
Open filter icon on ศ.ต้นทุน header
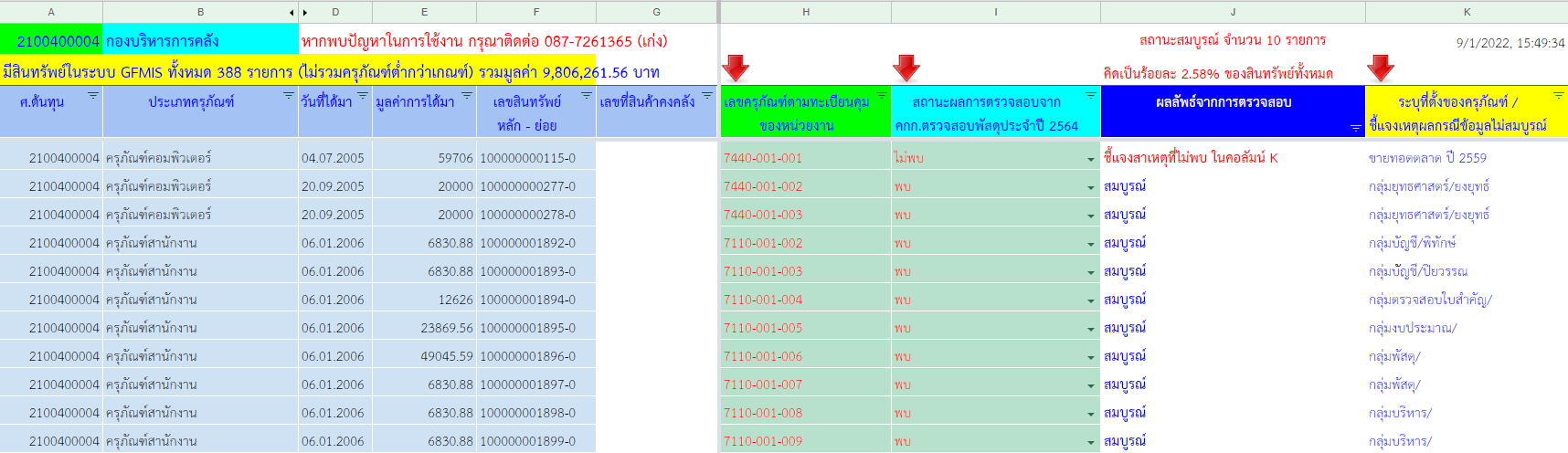click(92, 96)
